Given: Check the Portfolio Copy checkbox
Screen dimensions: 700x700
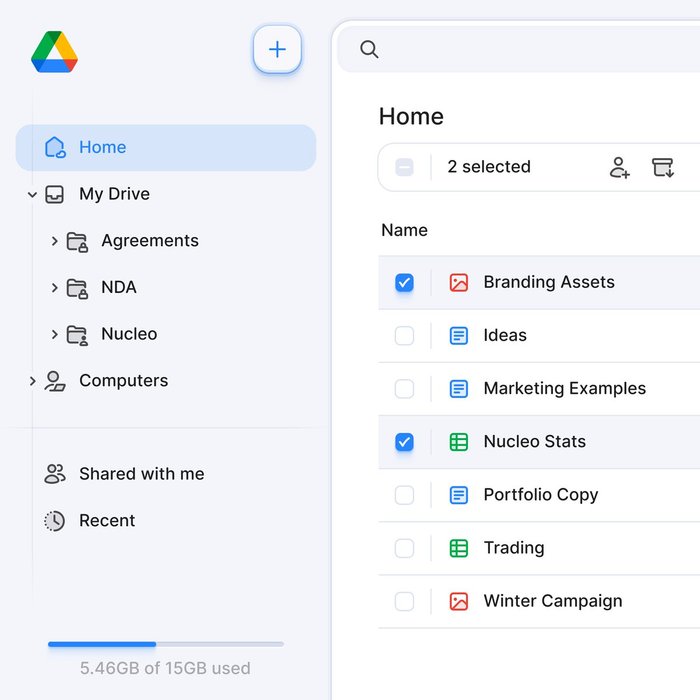Looking at the screenshot, I should click(404, 495).
